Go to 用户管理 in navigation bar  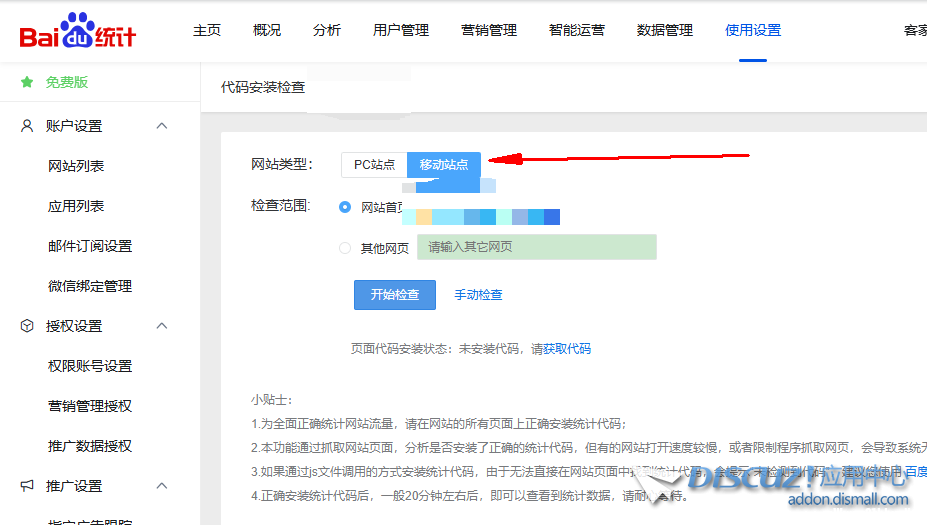[x=401, y=30]
